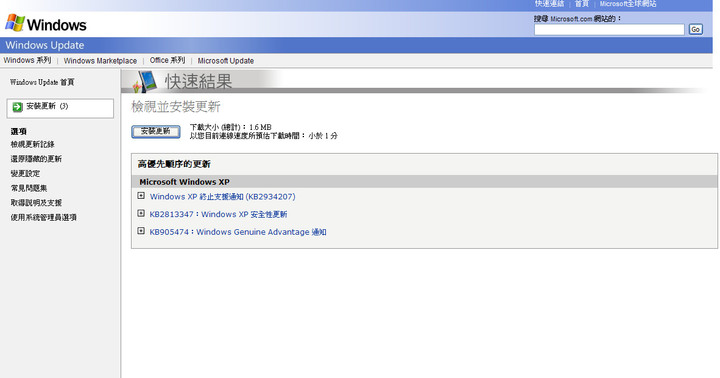This screenshot has width=720, height=378.
Task: Open the Office 系列 menu item
Action: pos(167,60)
